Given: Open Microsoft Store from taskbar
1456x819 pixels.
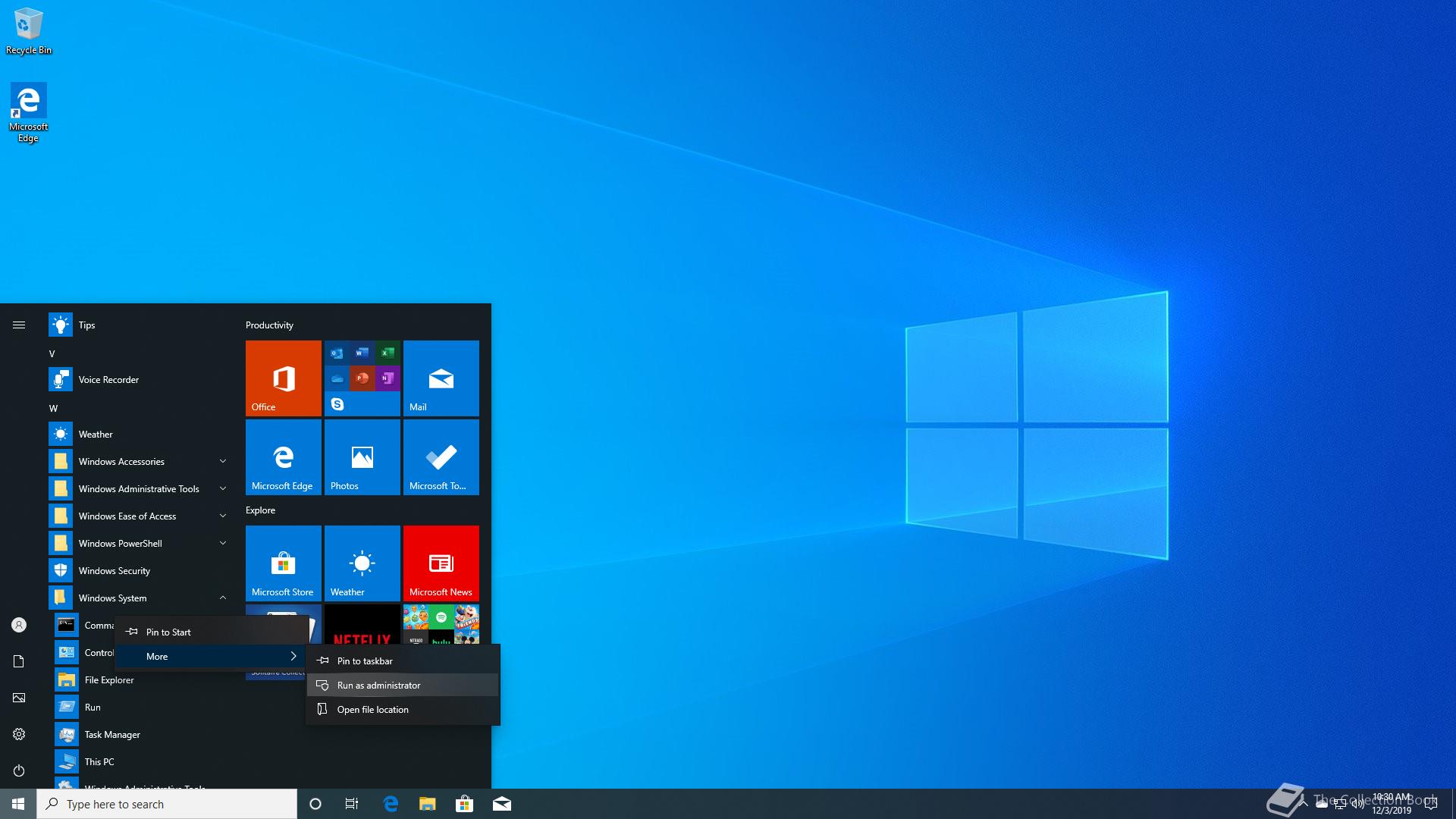Looking at the screenshot, I should 465,804.
